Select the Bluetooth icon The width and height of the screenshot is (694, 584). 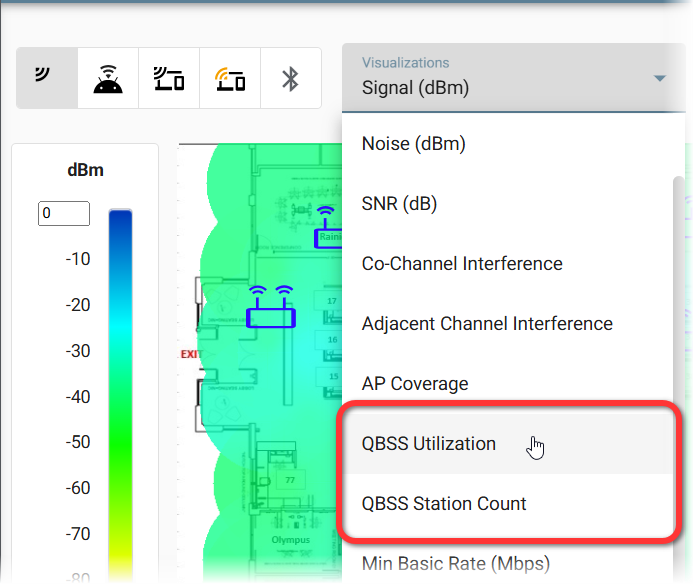click(290, 78)
